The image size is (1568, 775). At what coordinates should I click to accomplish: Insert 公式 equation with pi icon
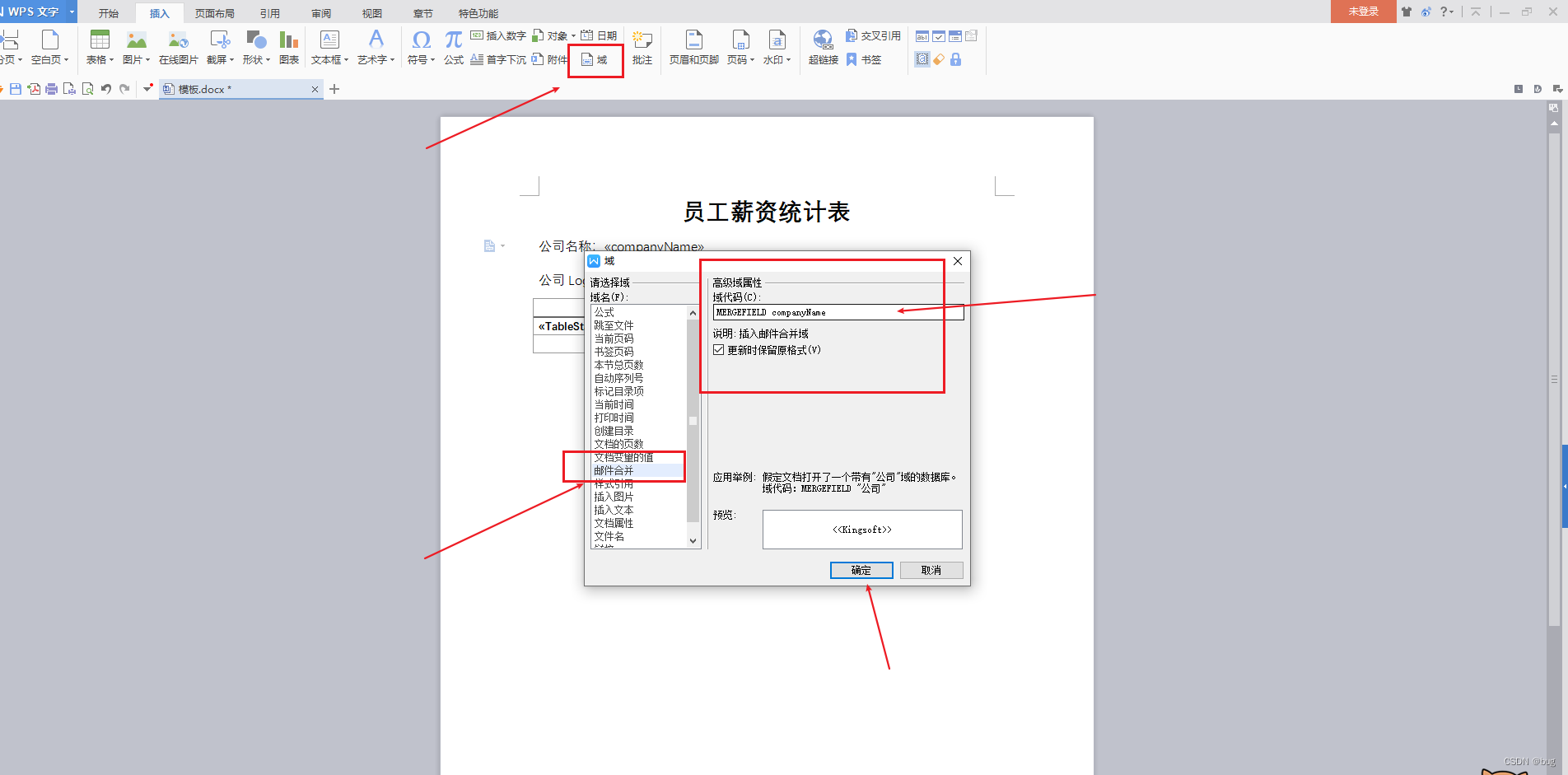454,47
